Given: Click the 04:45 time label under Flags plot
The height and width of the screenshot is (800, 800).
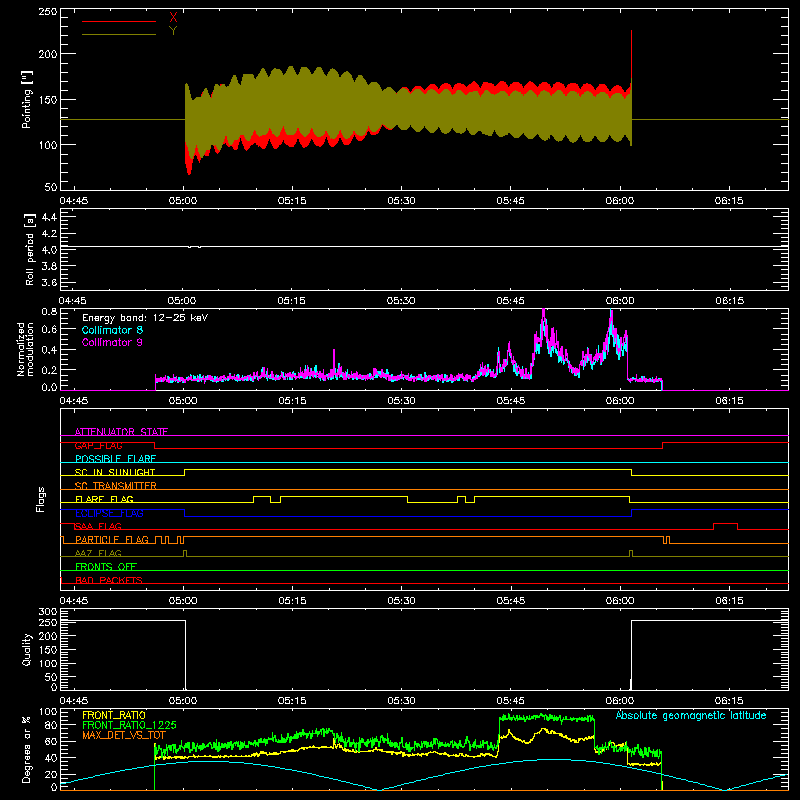Looking at the screenshot, I should click(73, 601).
